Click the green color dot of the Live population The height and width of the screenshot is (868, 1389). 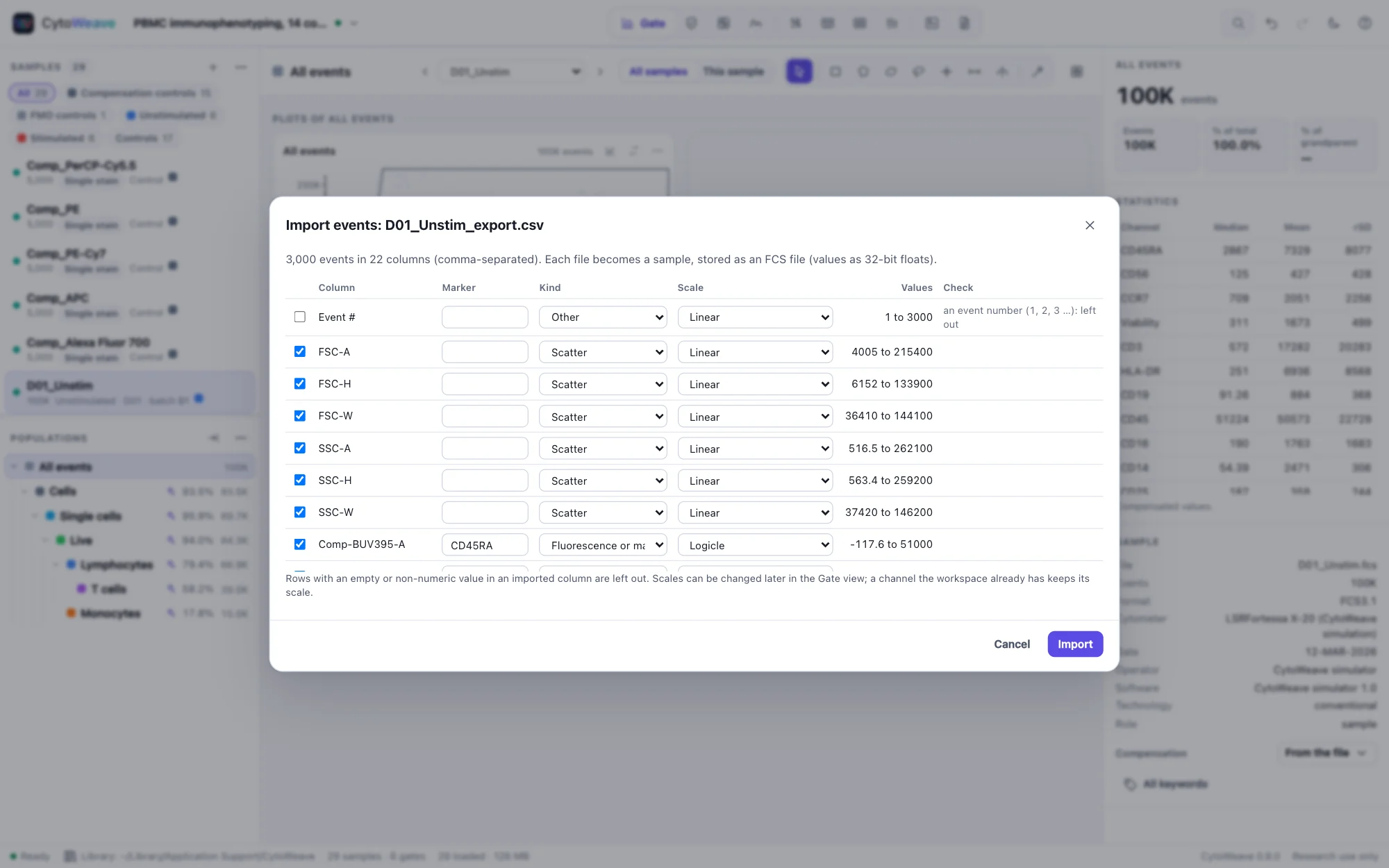[x=60, y=540]
